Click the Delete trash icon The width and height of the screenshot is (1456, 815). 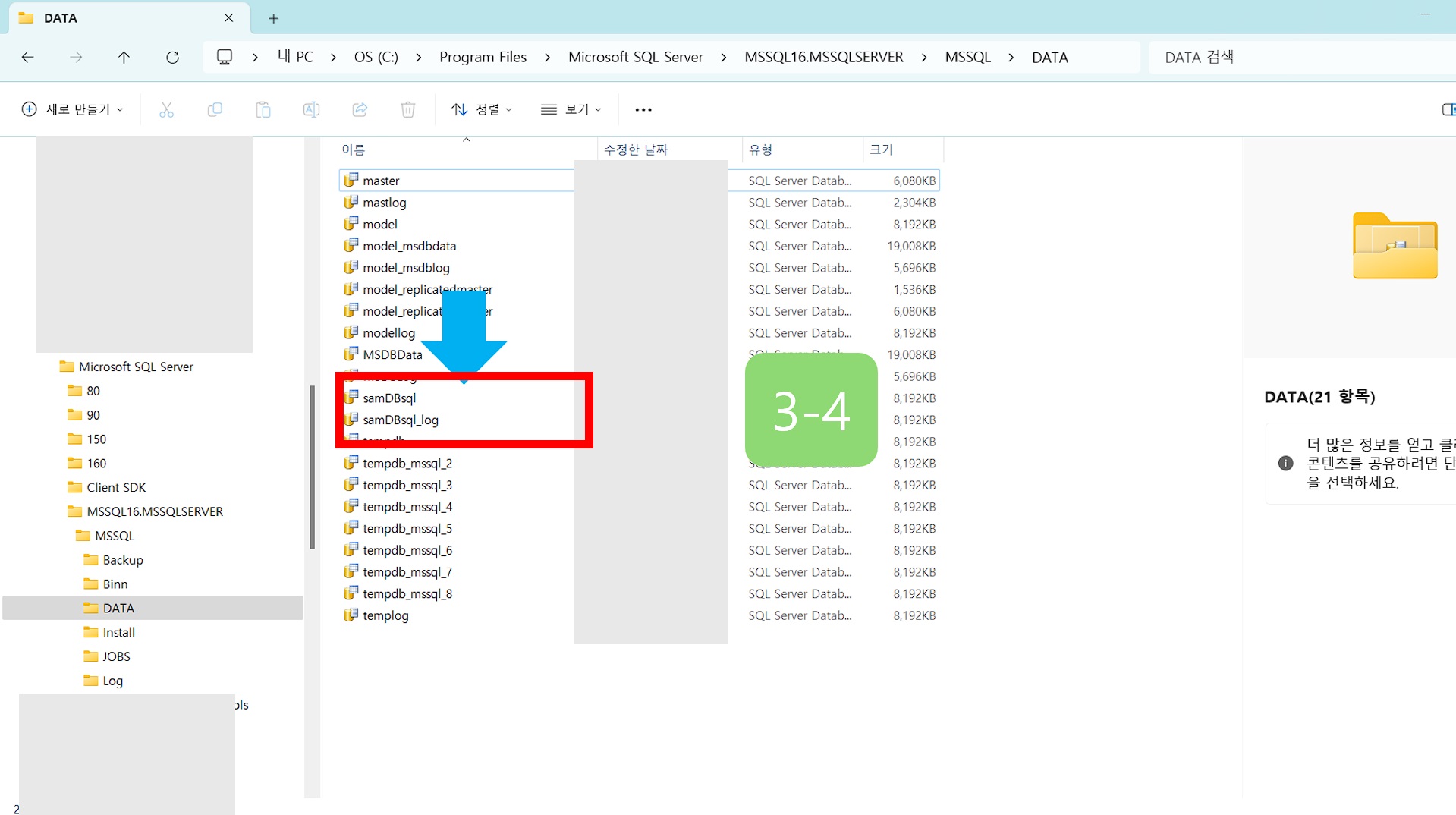coord(408,109)
